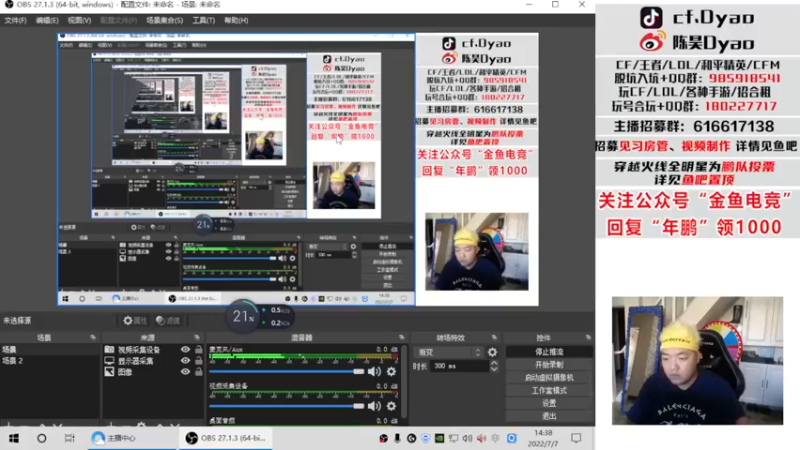
Task: Select scene 场景 2 in list
Action: click(x=50, y=361)
